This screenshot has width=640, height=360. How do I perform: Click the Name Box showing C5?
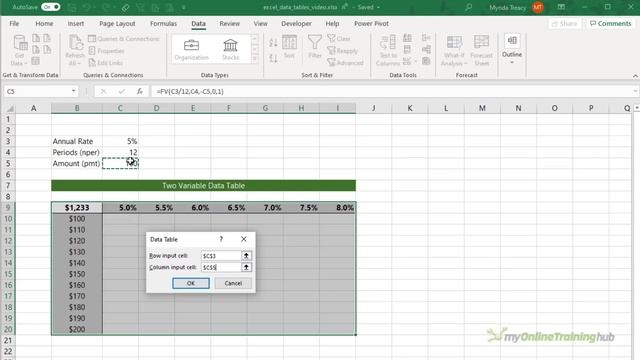(x=37, y=91)
